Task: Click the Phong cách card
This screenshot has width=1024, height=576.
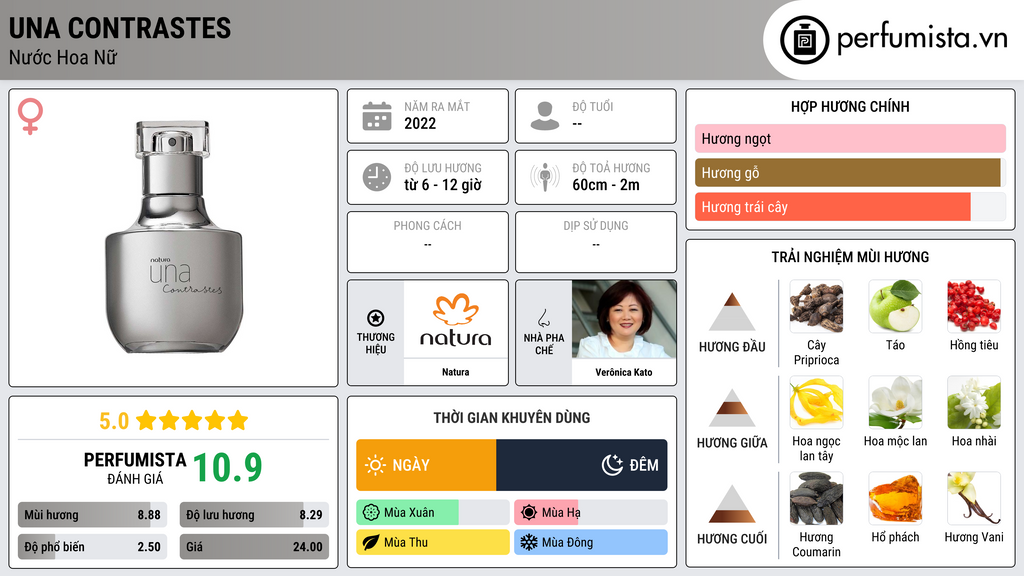Action: pyautogui.click(x=428, y=242)
